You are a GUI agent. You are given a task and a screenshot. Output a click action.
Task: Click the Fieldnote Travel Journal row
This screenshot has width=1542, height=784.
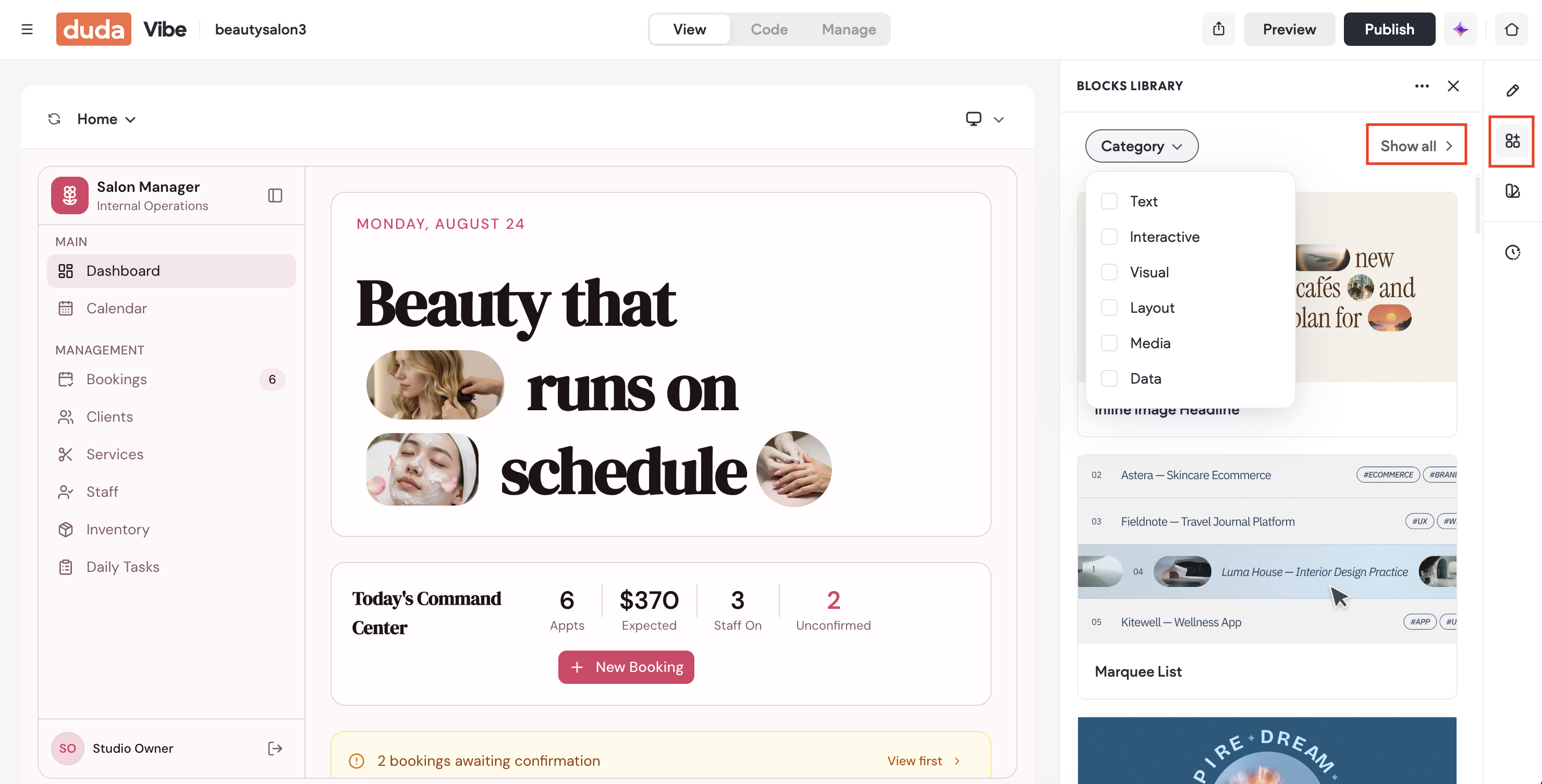tap(1267, 521)
